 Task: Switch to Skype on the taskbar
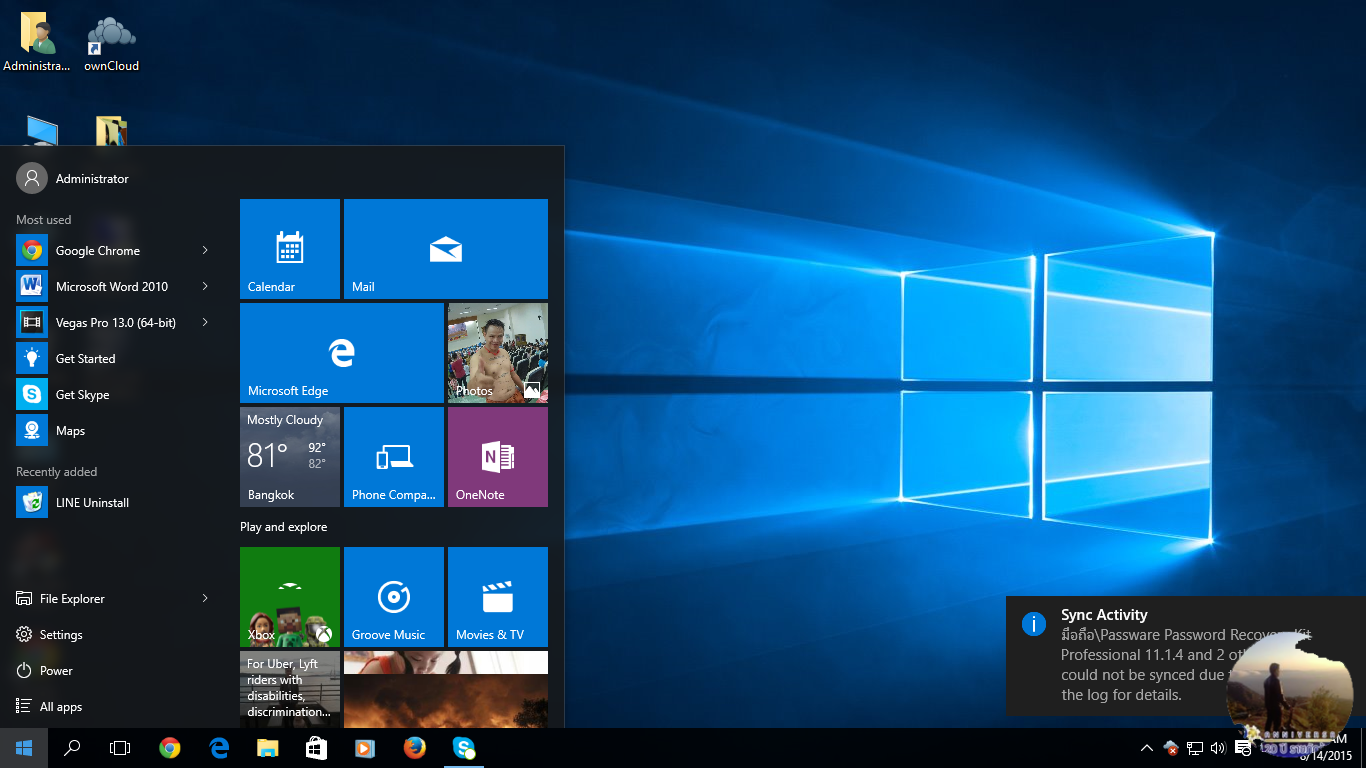(463, 748)
